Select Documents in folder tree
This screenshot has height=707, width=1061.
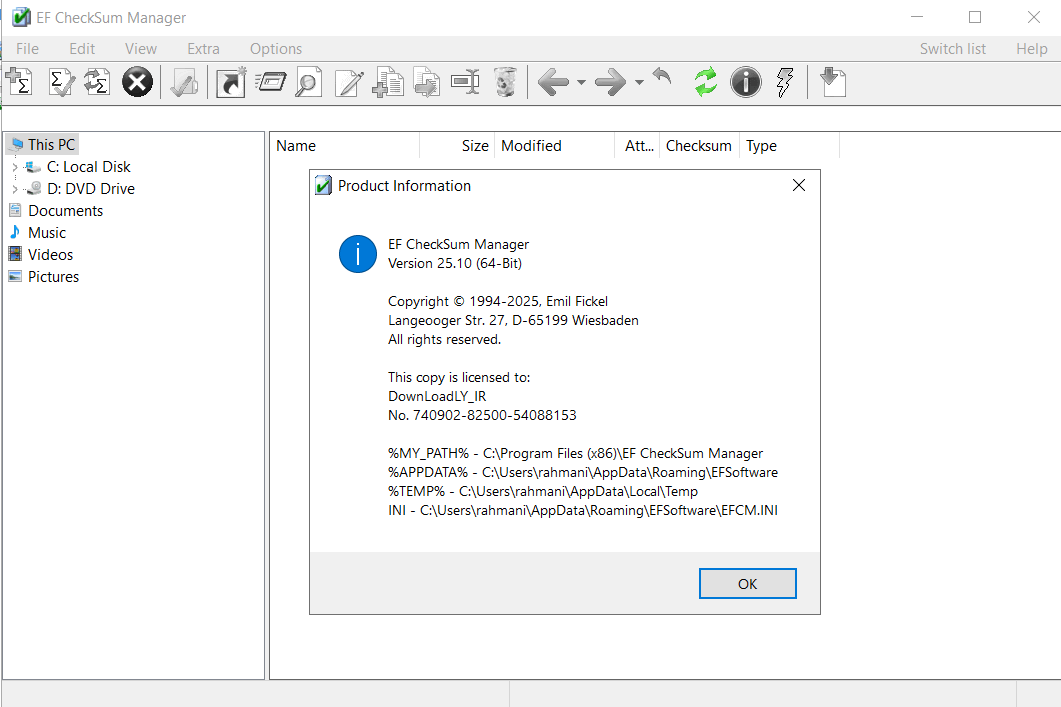point(66,211)
